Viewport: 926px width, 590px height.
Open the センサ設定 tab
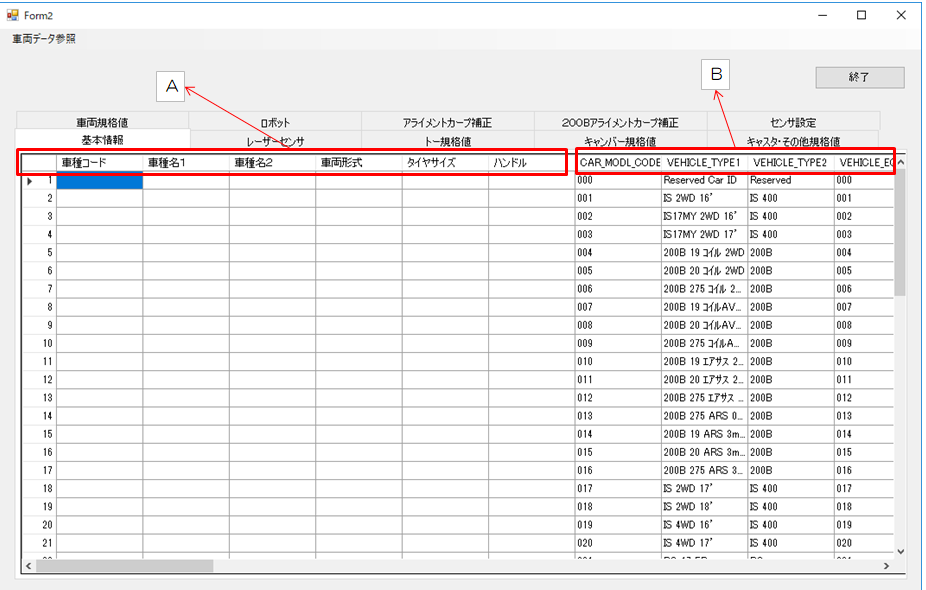(793, 122)
